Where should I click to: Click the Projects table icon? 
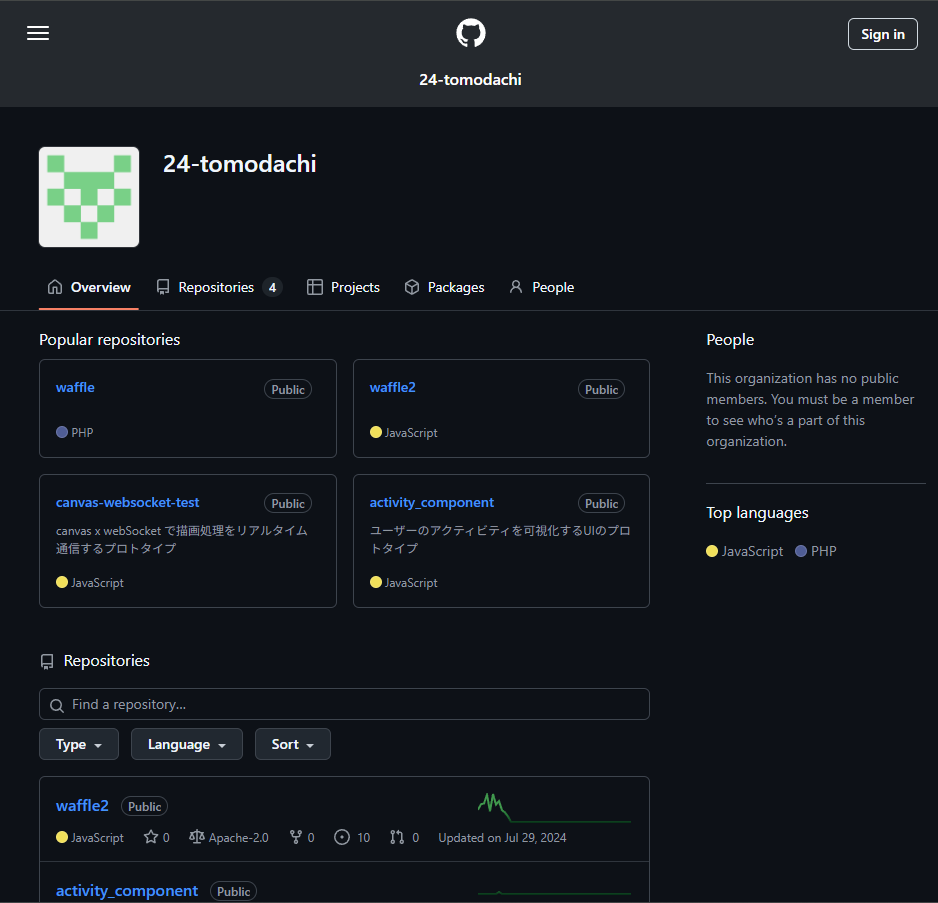pyautogui.click(x=315, y=287)
